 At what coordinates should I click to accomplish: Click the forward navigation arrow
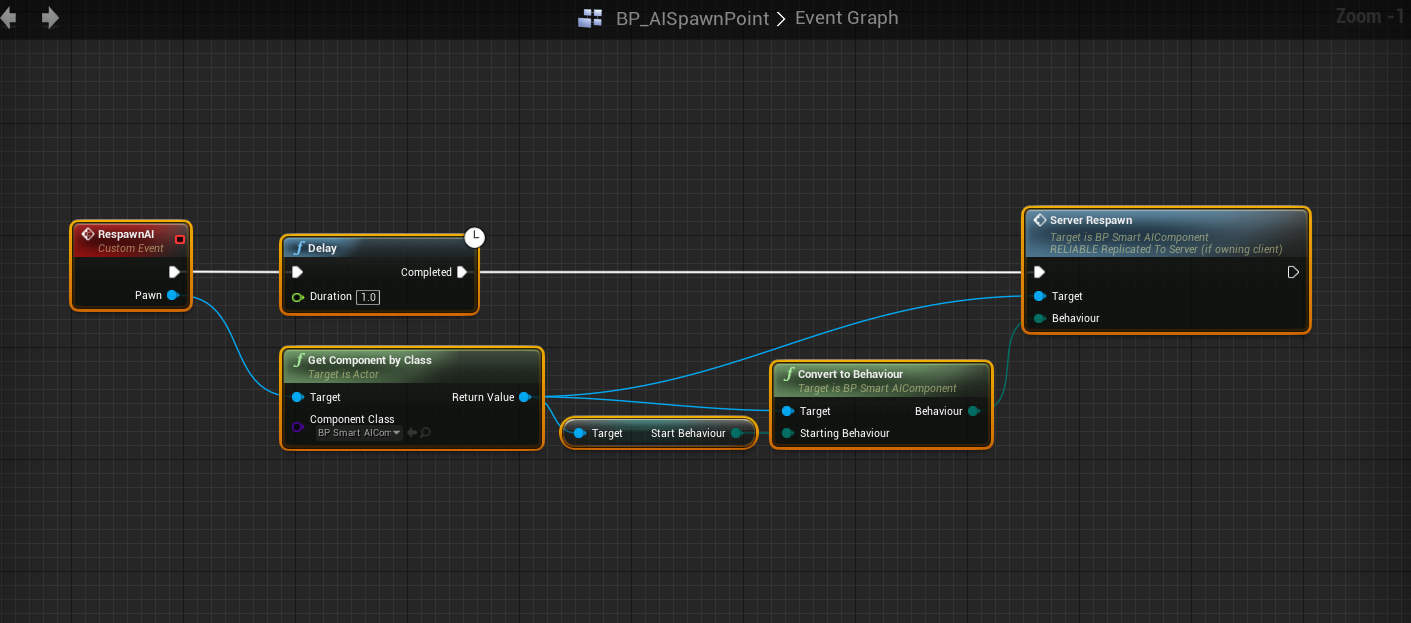click(x=49, y=18)
